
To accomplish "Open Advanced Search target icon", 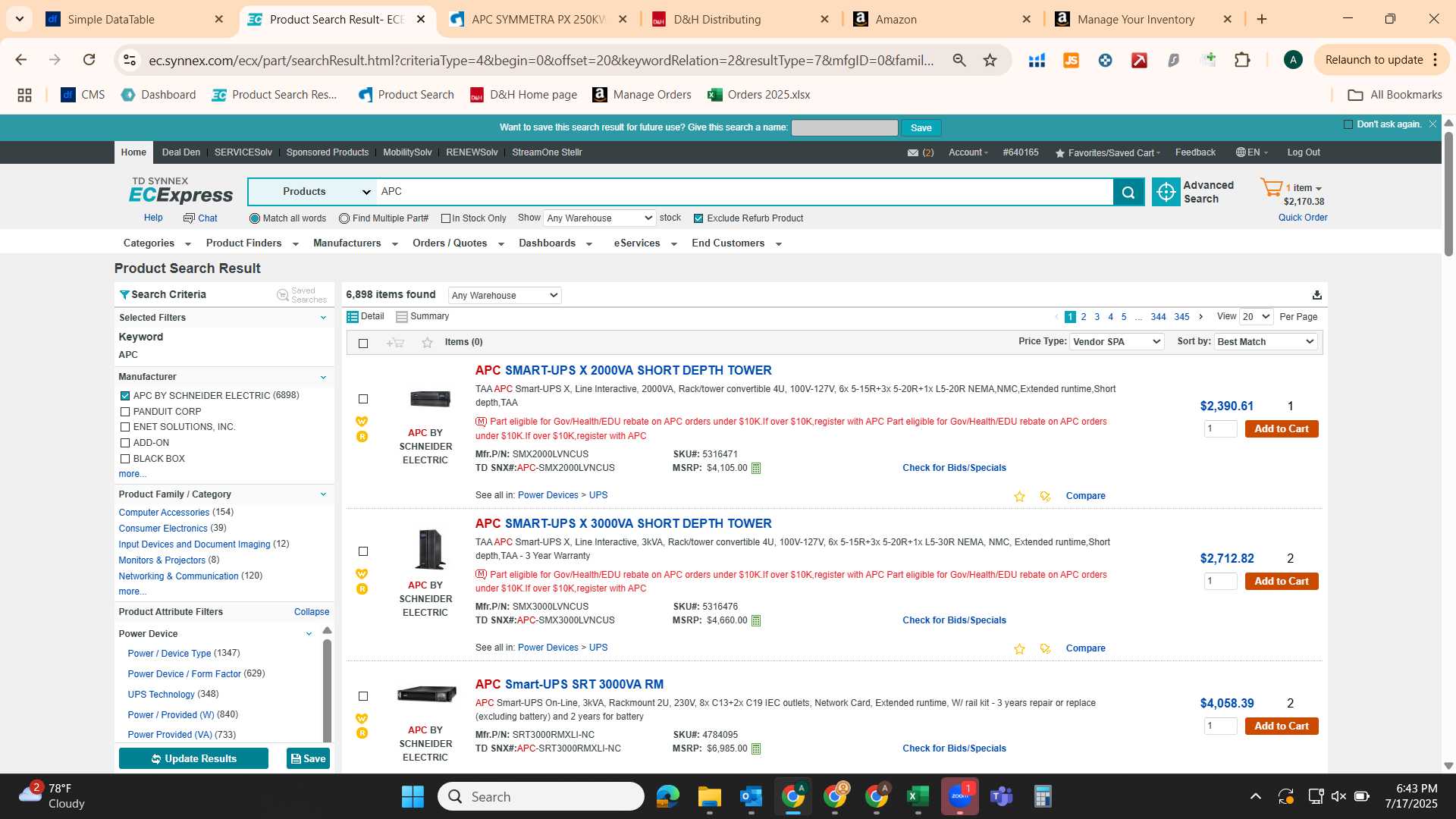I will coord(1166,192).
